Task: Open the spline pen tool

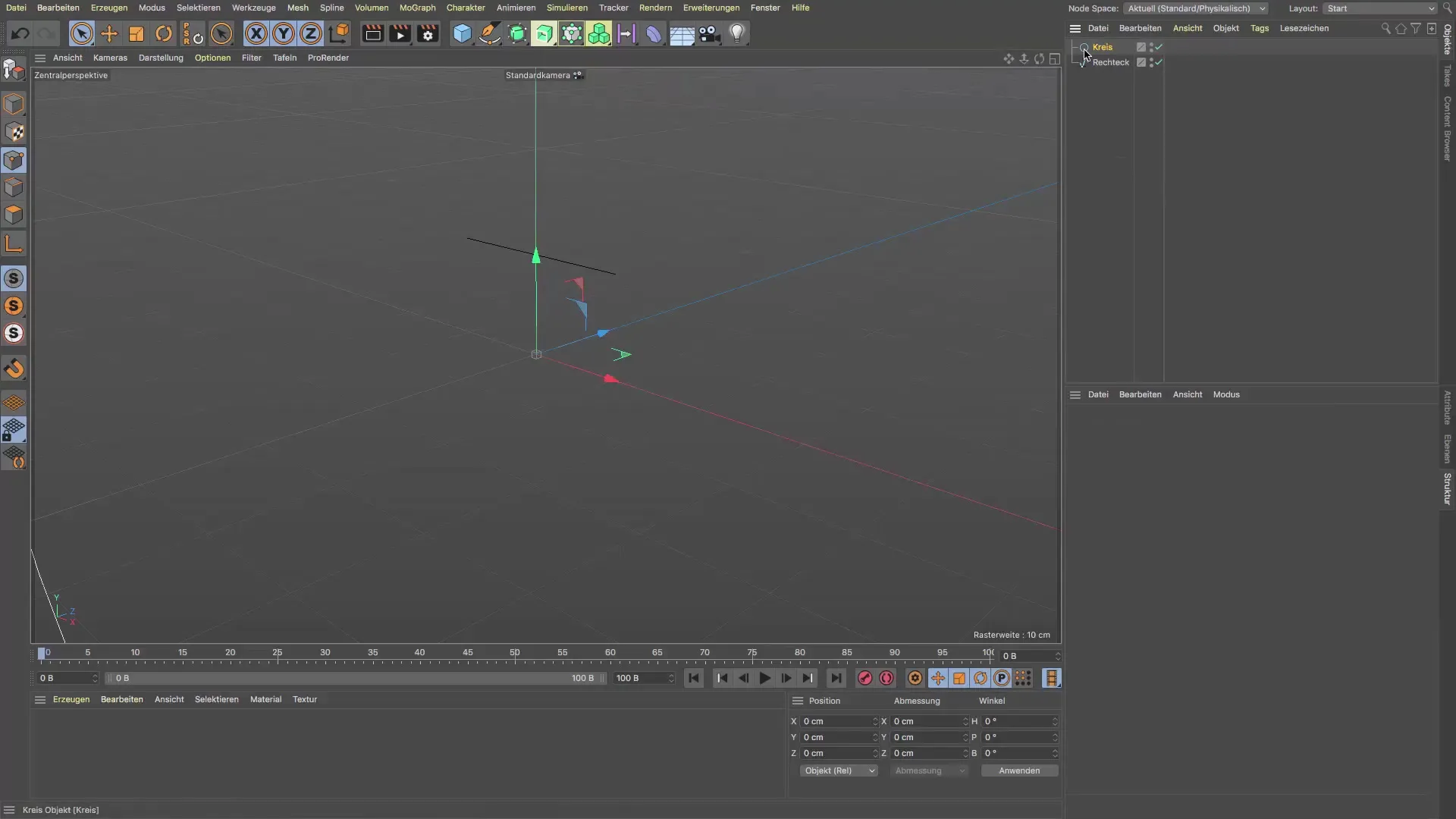Action: pyautogui.click(x=490, y=33)
